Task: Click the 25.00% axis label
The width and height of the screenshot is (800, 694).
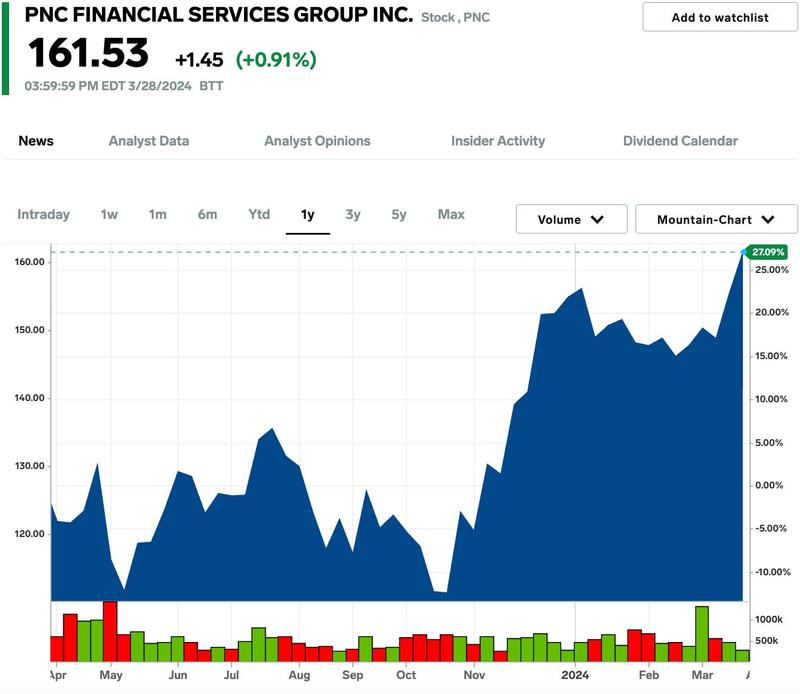Action: pos(771,269)
